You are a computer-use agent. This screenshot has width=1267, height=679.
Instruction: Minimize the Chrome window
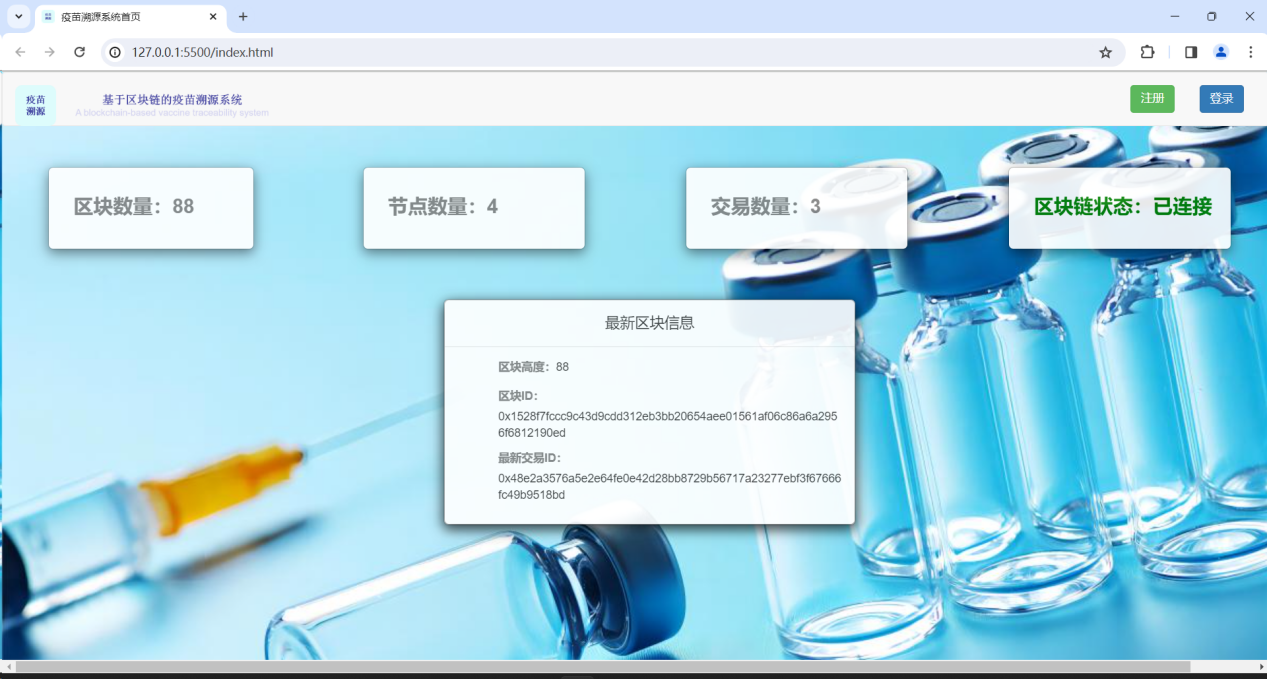pyautogui.click(x=1174, y=17)
